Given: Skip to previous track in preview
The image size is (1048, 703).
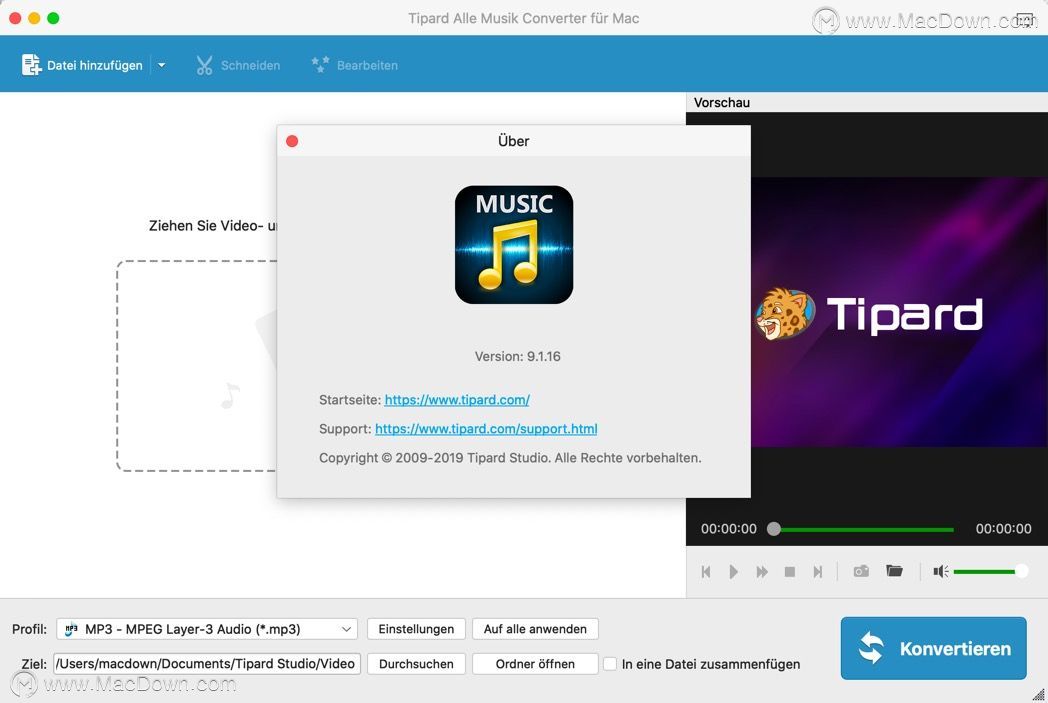Looking at the screenshot, I should [x=706, y=571].
